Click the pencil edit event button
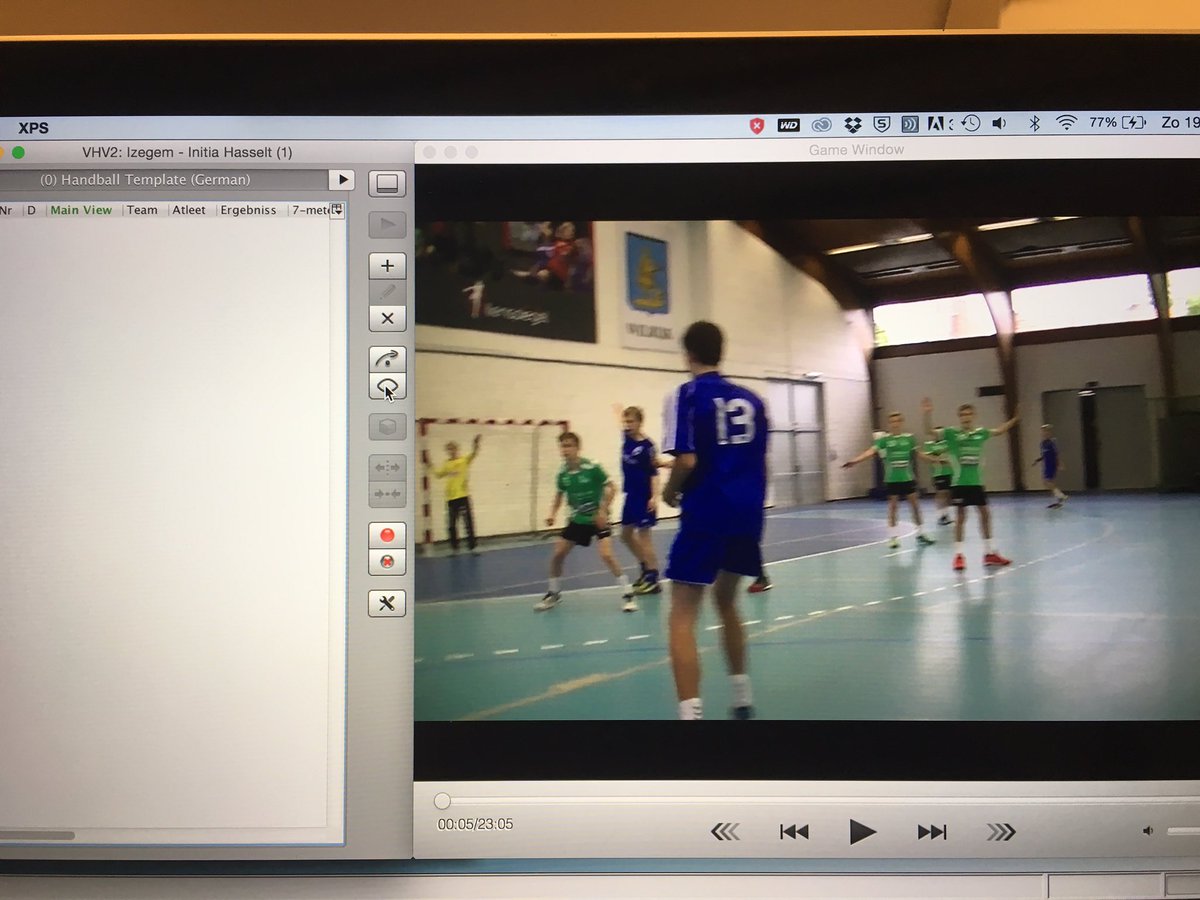The width and height of the screenshot is (1200, 900). 387,292
